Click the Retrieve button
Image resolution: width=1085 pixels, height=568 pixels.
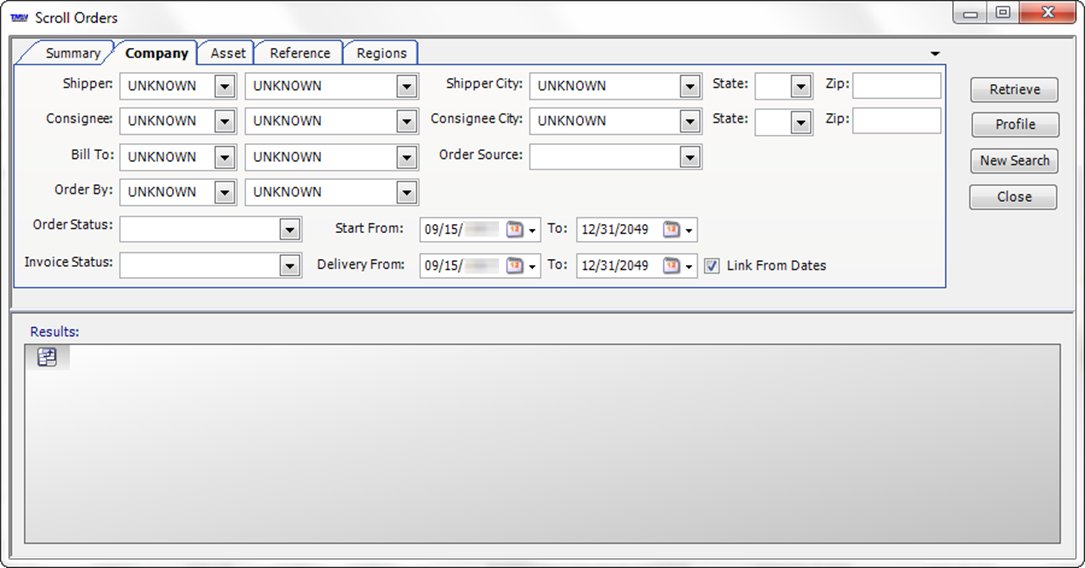click(x=1014, y=89)
